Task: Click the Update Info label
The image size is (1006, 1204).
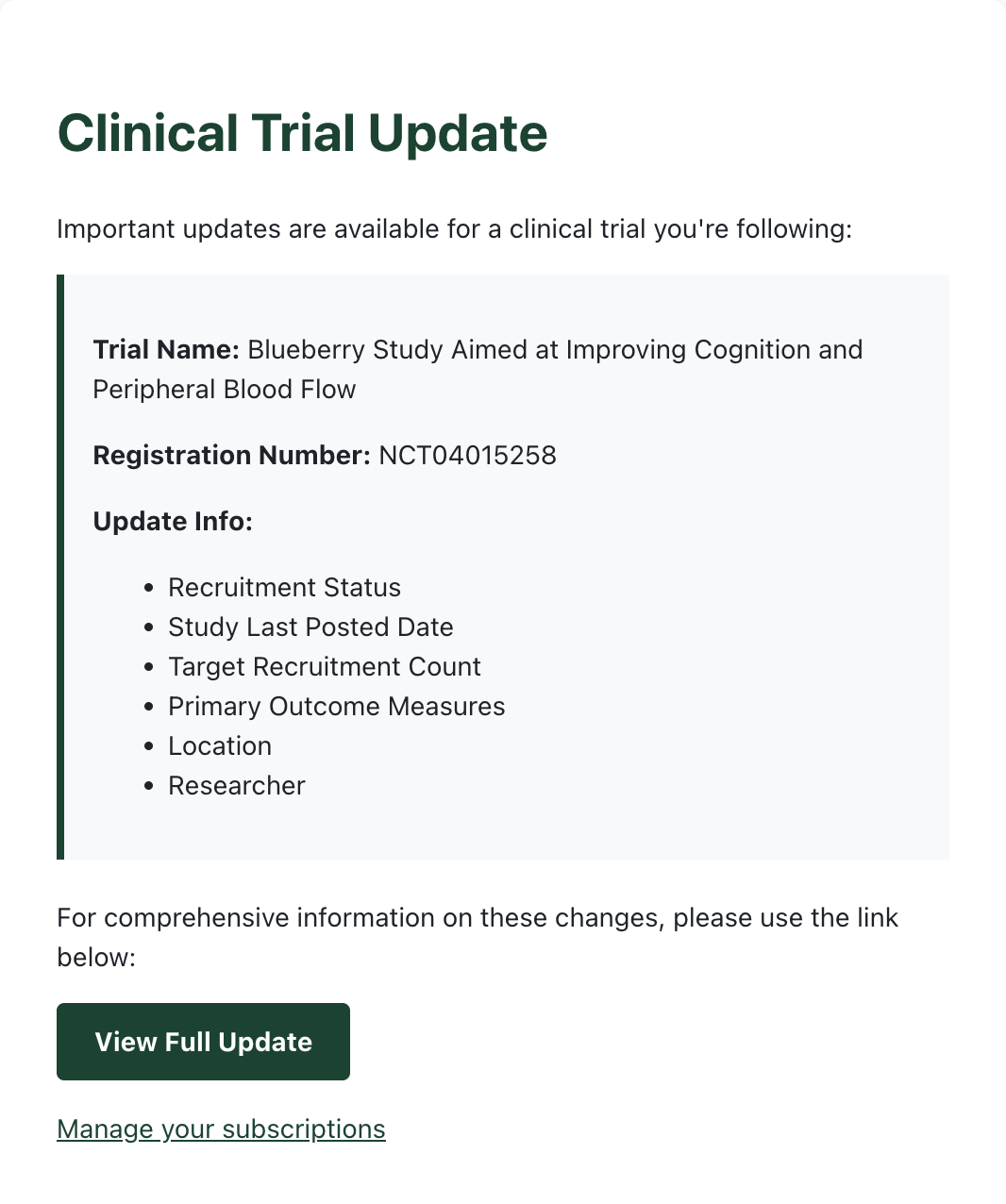Action: tap(173, 522)
